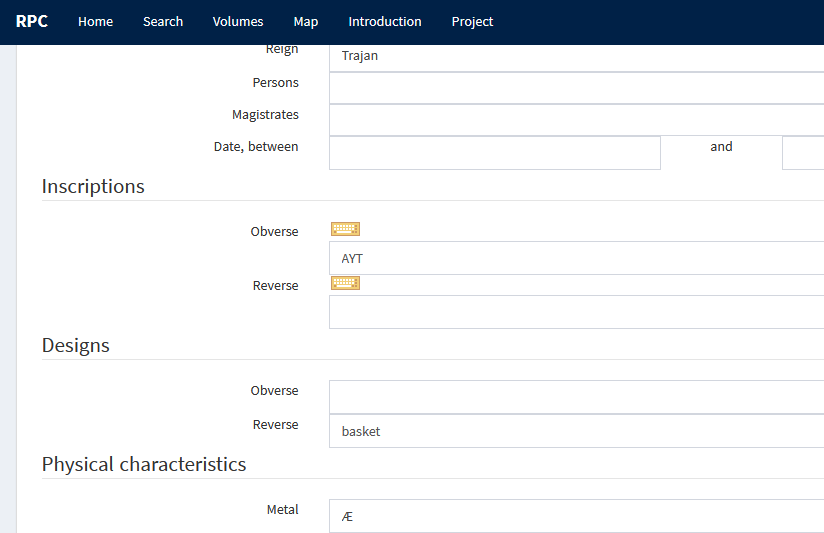824x533 pixels.
Task: Click into the Magistrates field
Action: coord(576,120)
